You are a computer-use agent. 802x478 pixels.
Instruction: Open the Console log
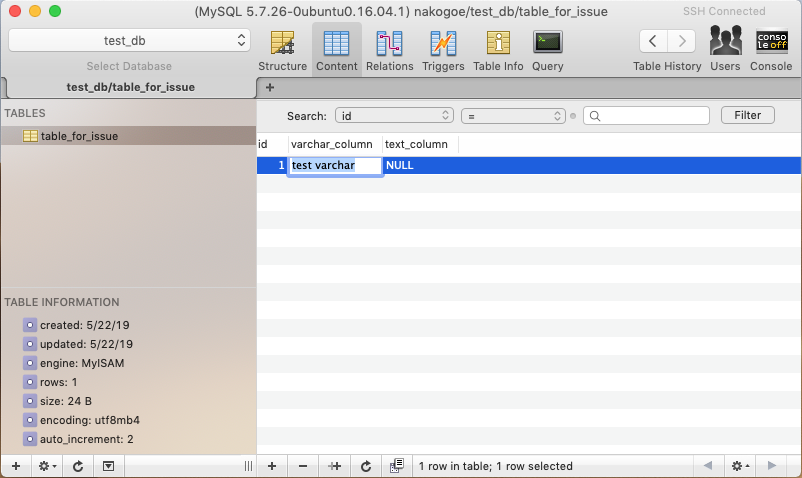coord(771,49)
